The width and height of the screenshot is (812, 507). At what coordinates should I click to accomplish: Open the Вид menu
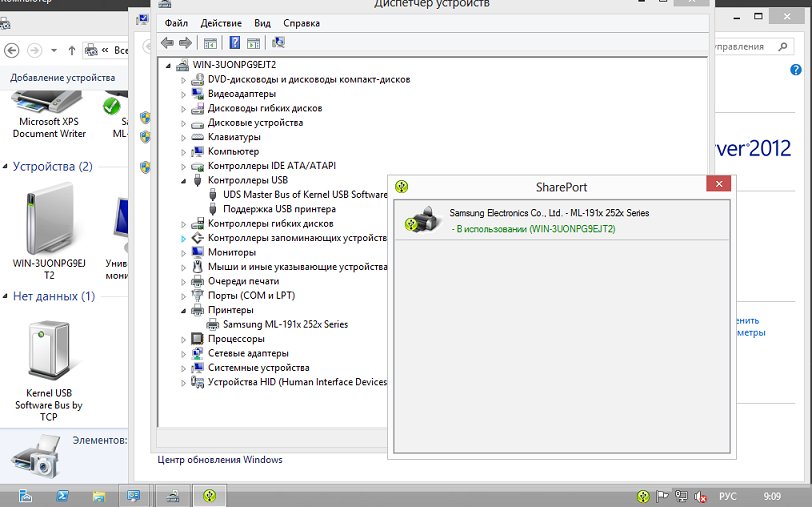[x=262, y=23]
